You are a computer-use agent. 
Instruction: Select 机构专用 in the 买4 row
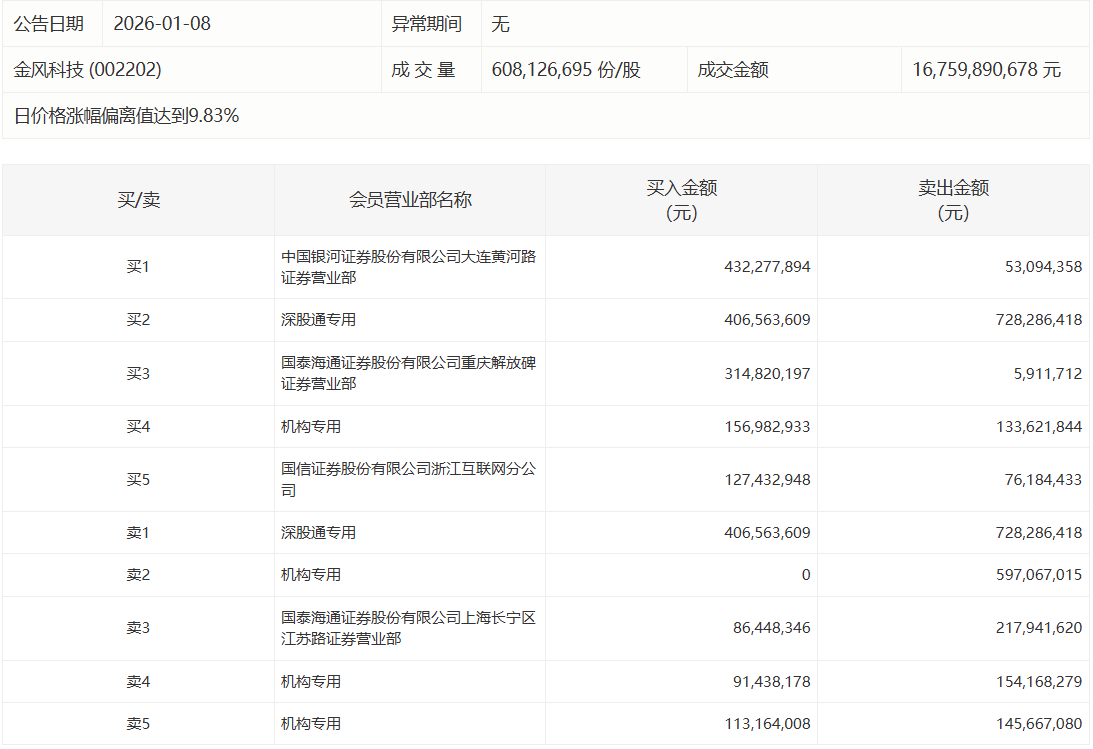point(311,426)
